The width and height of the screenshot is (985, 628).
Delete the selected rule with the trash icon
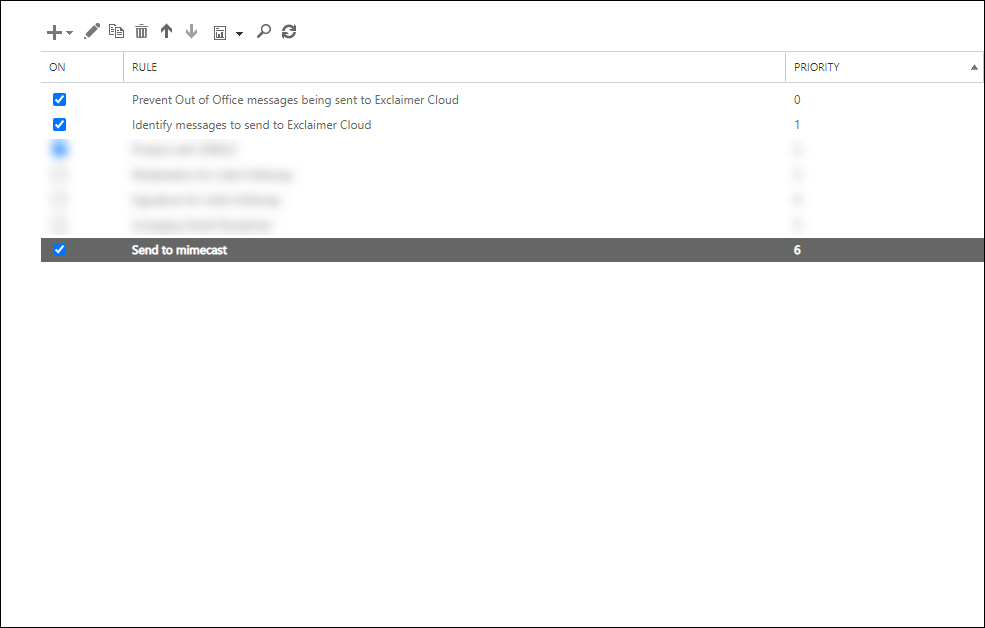coord(142,32)
